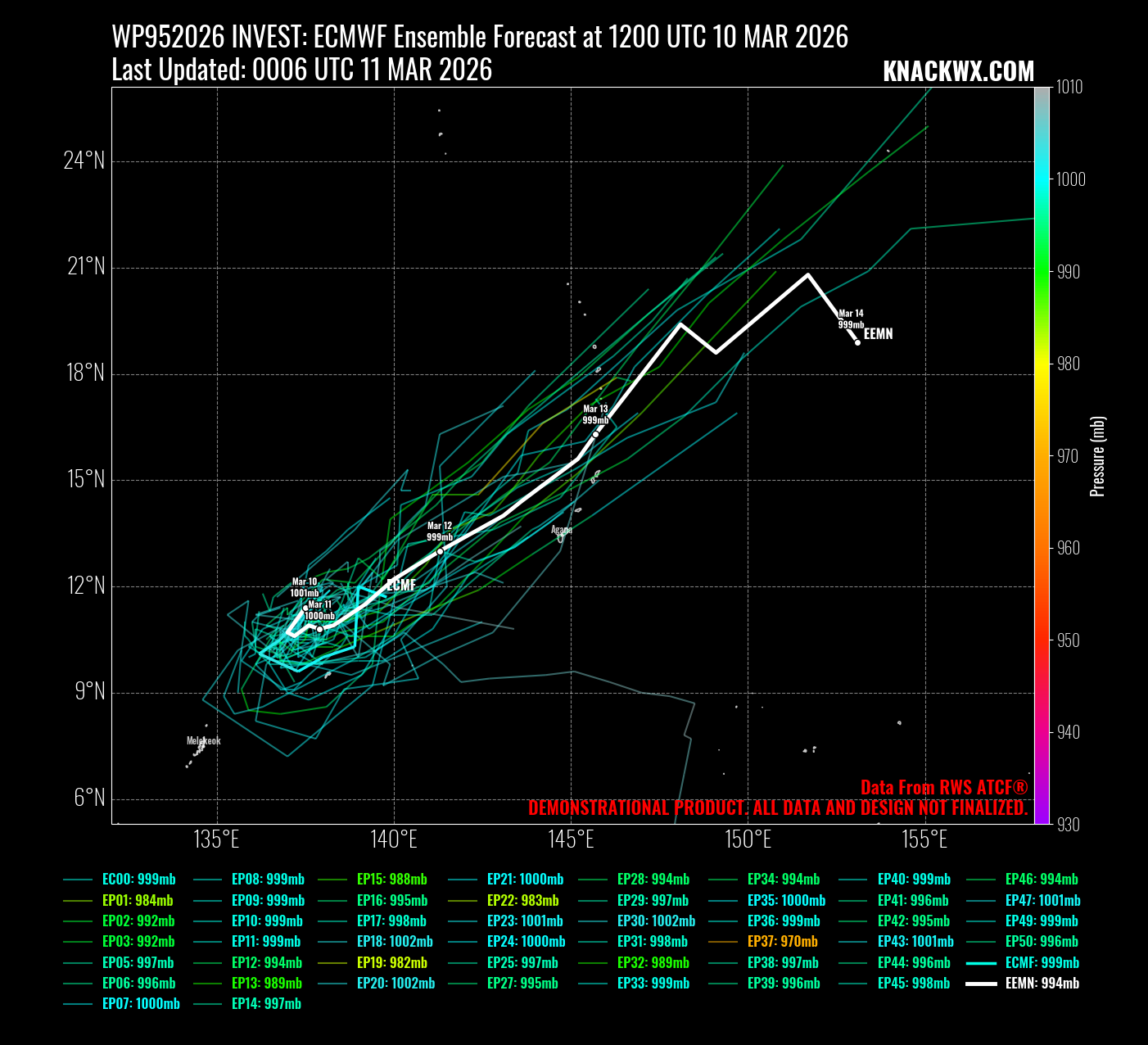Select the ECMF label on the map
This screenshot has height=1045, width=1148.
(x=401, y=586)
